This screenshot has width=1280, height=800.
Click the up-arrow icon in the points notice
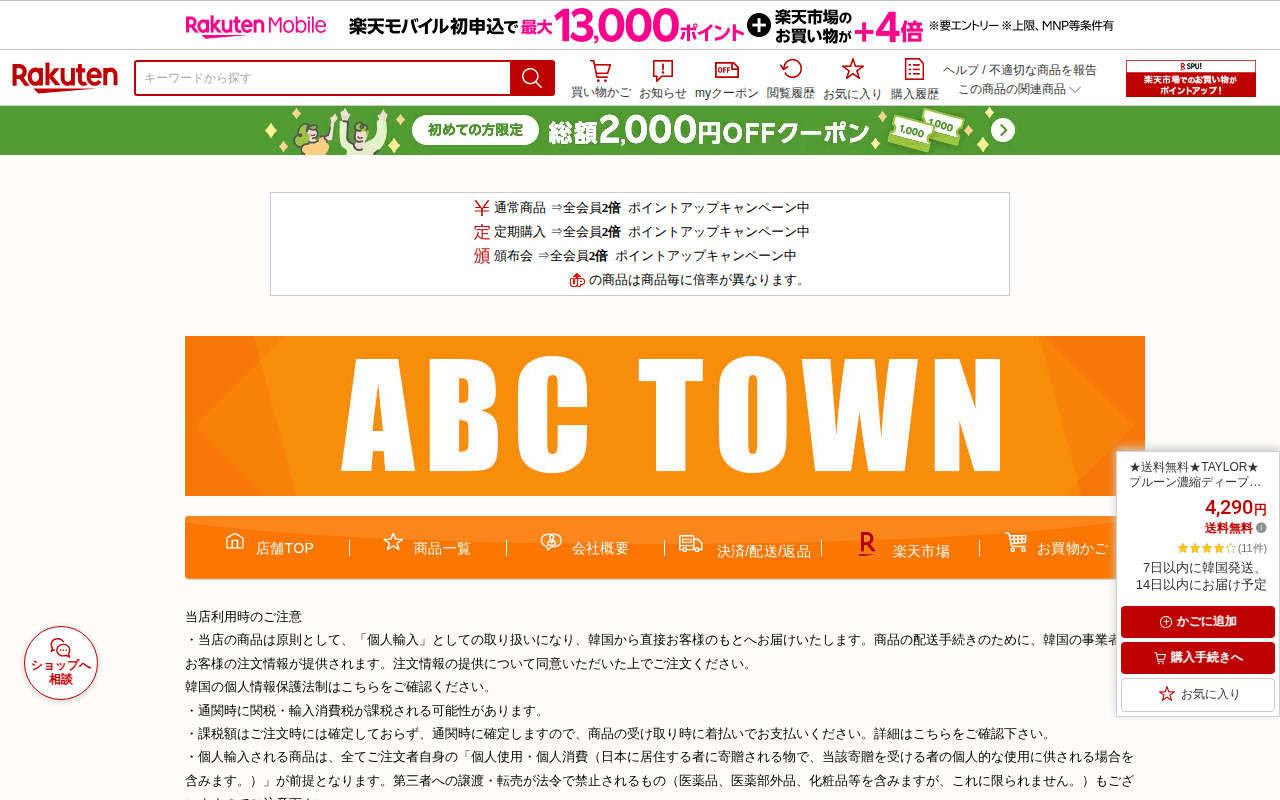(577, 280)
